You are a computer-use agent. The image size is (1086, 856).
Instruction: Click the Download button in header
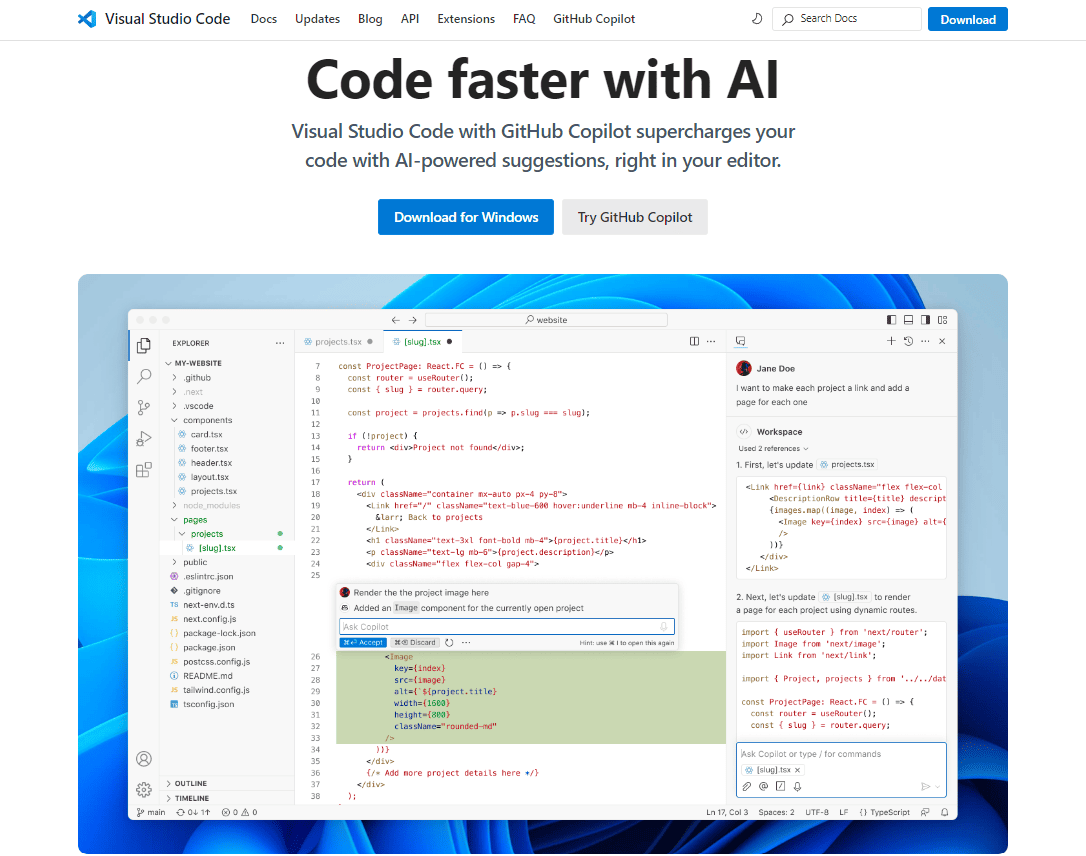[968, 19]
